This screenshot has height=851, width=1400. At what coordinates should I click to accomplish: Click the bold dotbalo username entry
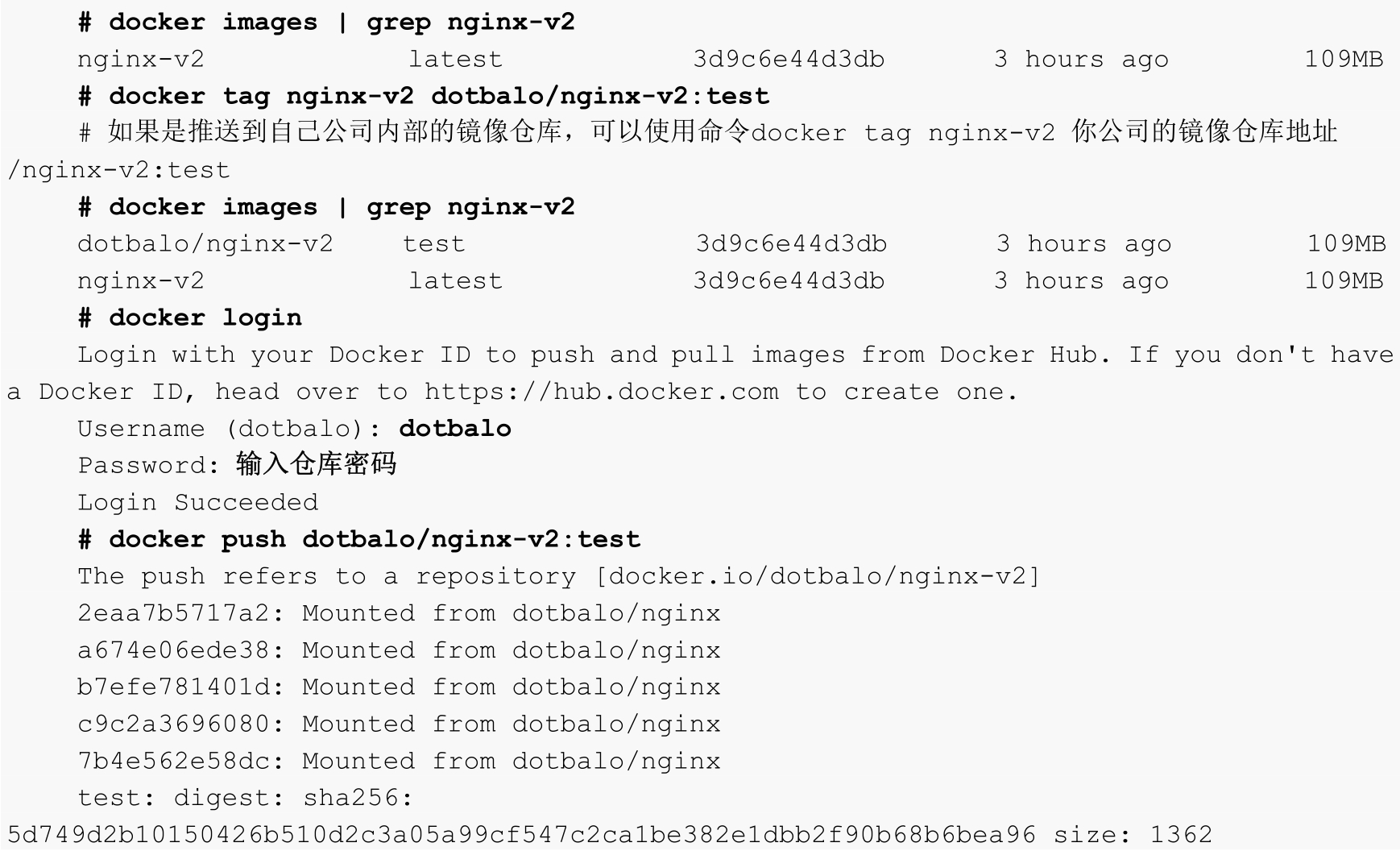455,428
